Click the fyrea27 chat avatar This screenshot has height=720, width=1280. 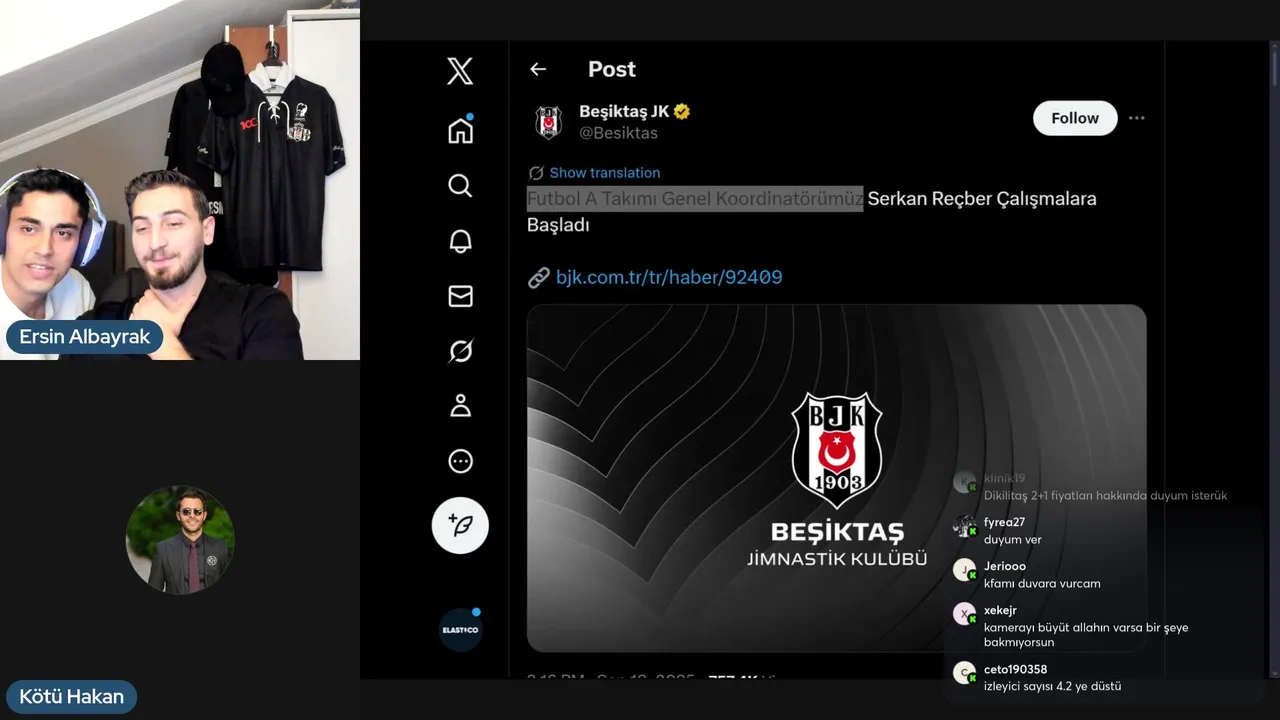[964, 526]
